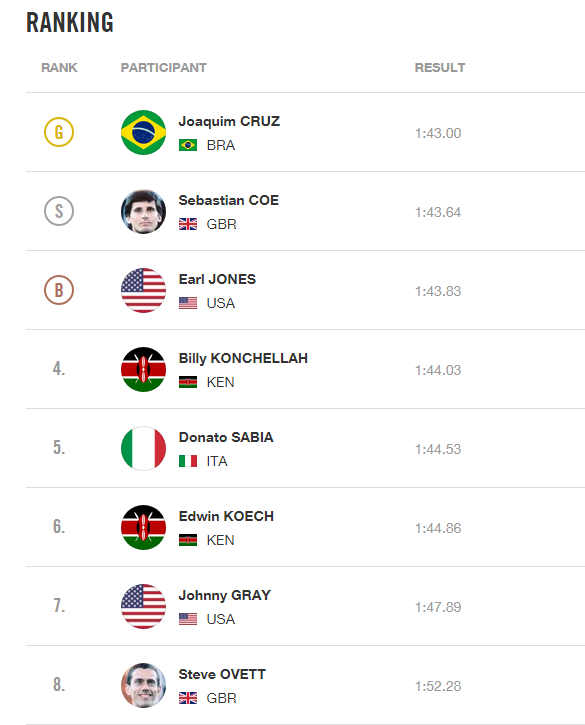Open Earl JONES athlete name link
The image size is (585, 725).
coord(217,279)
